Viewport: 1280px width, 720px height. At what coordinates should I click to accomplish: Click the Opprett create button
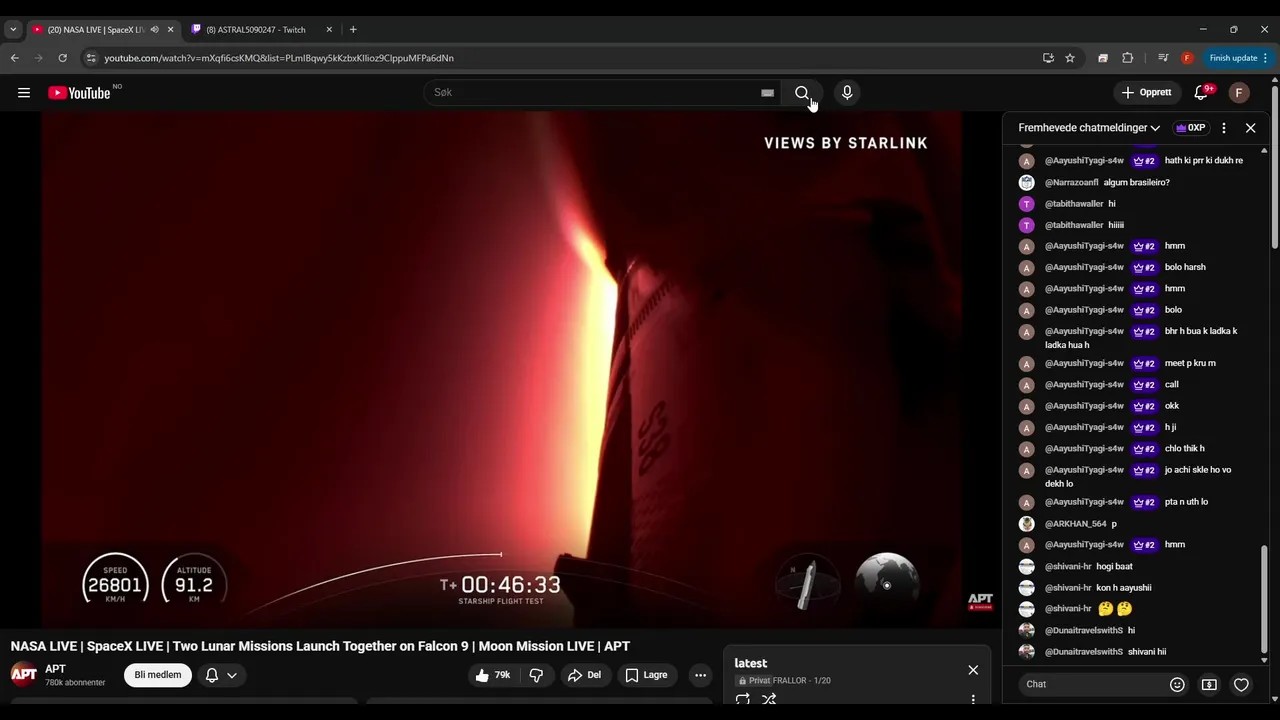point(1146,93)
